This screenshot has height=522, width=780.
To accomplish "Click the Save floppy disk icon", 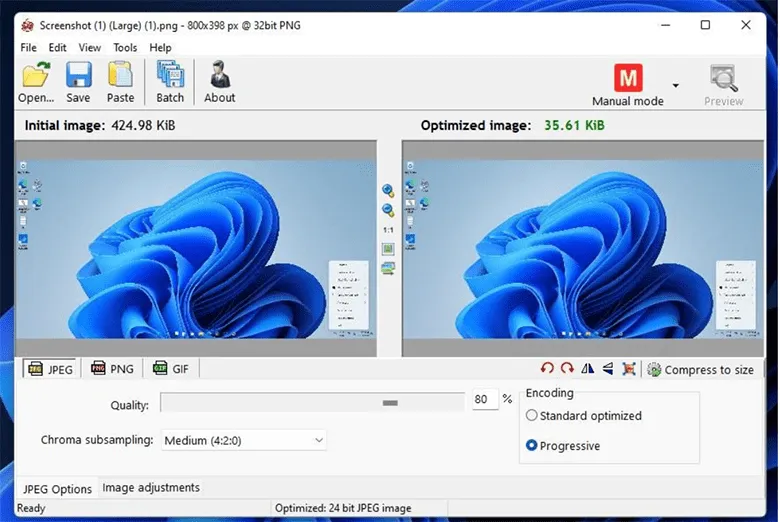I will coord(78,81).
